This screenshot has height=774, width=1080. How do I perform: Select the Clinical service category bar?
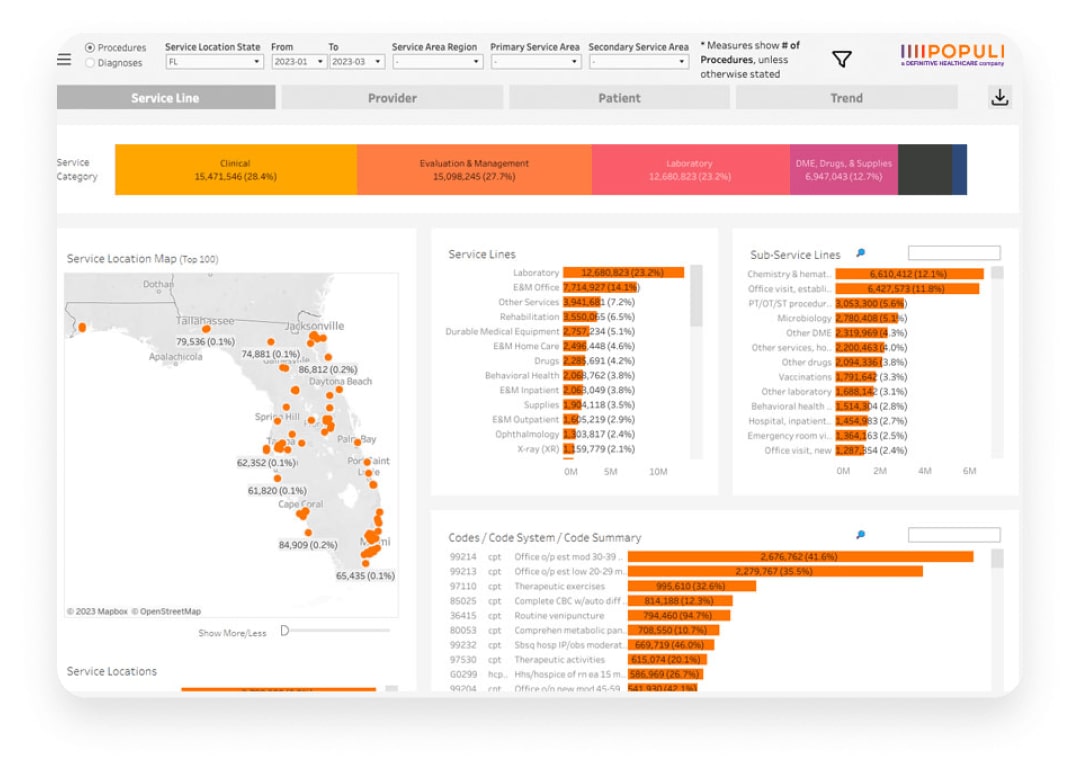click(232, 169)
